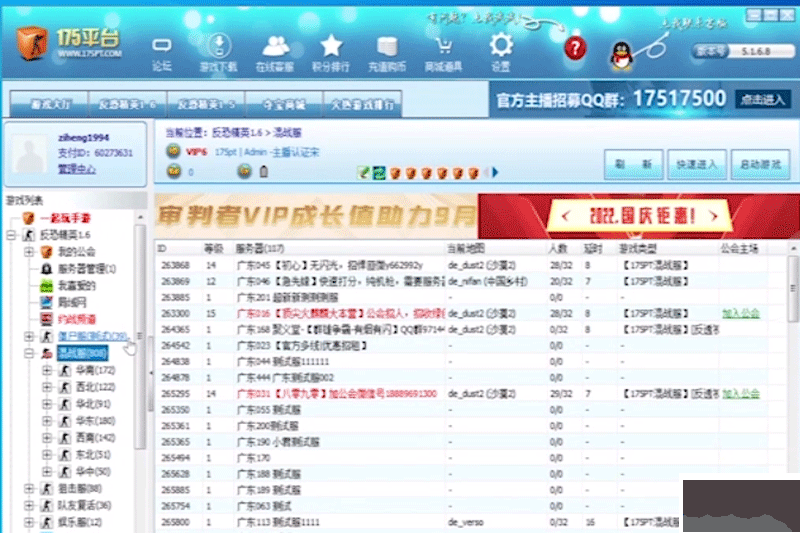Open the 管理中心 link
Image resolution: width=800 pixels, height=533 pixels.
[x=77, y=169]
